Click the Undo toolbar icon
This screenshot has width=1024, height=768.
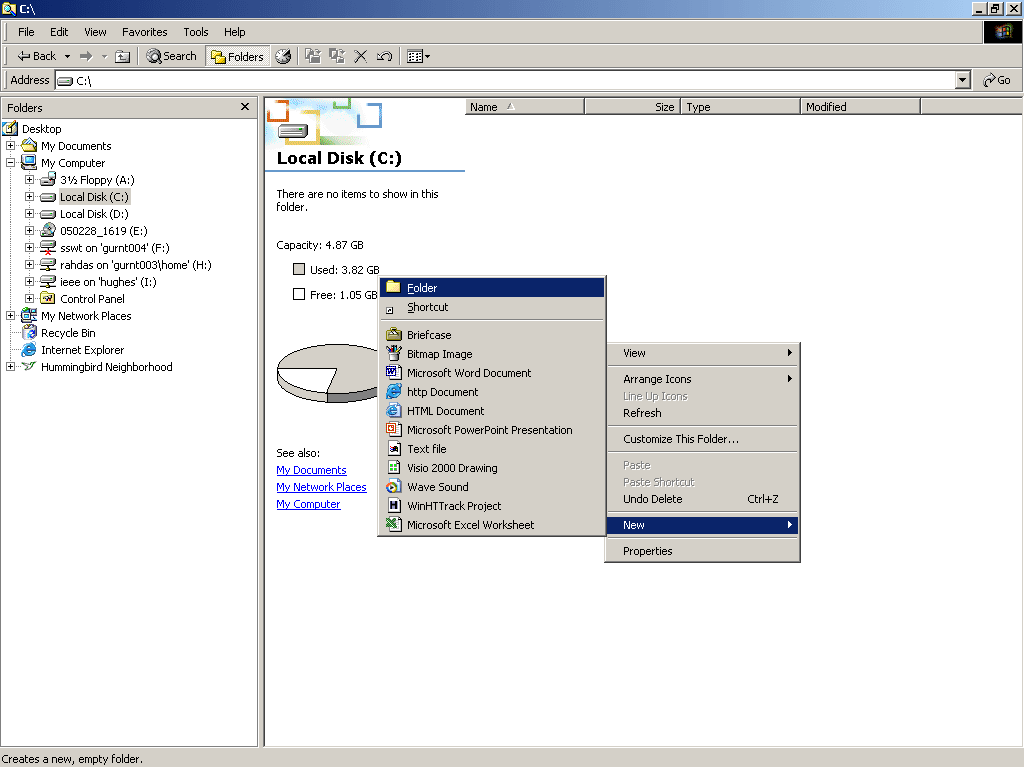[383, 56]
